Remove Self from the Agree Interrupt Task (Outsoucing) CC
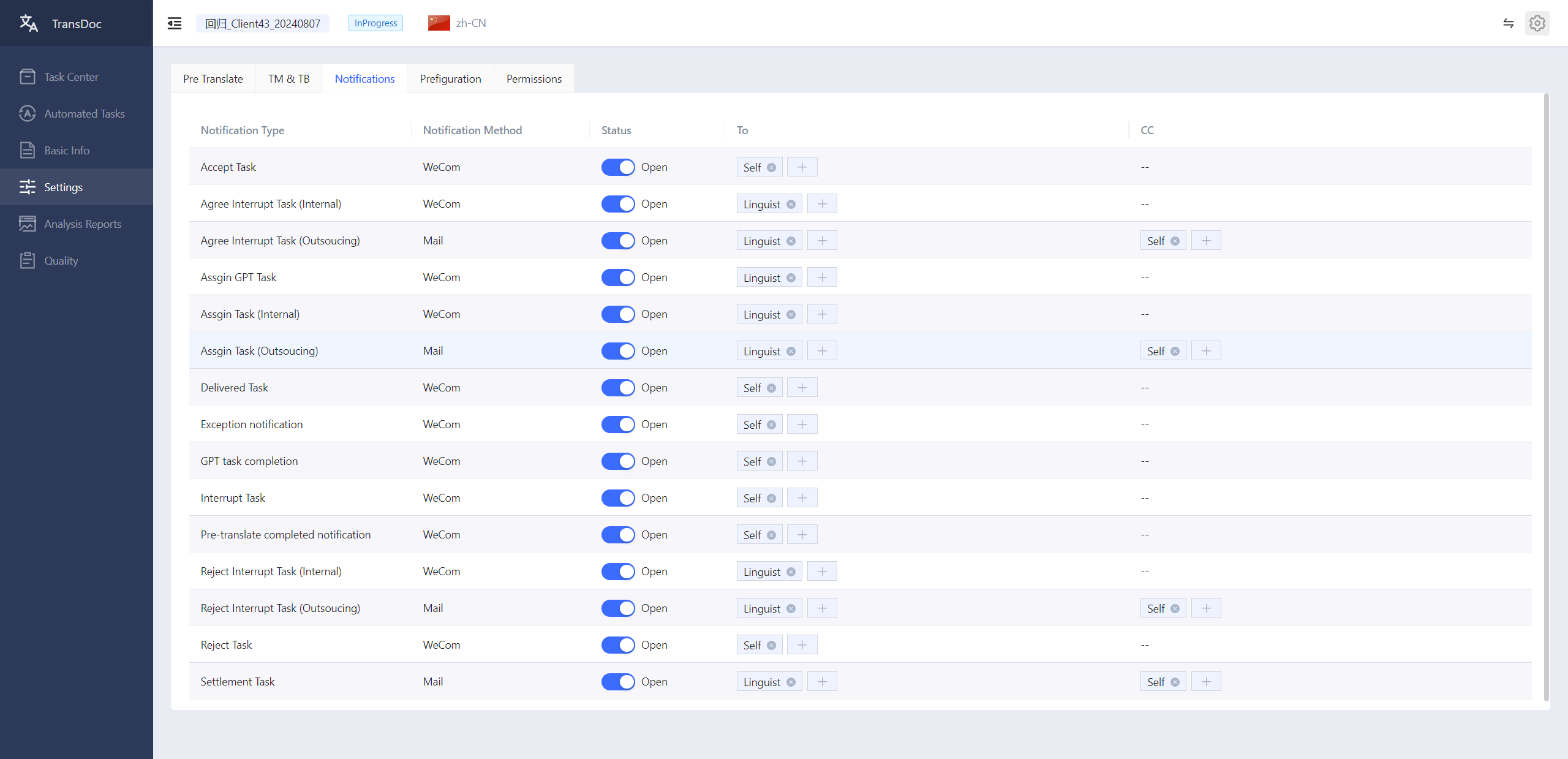 coord(1175,241)
